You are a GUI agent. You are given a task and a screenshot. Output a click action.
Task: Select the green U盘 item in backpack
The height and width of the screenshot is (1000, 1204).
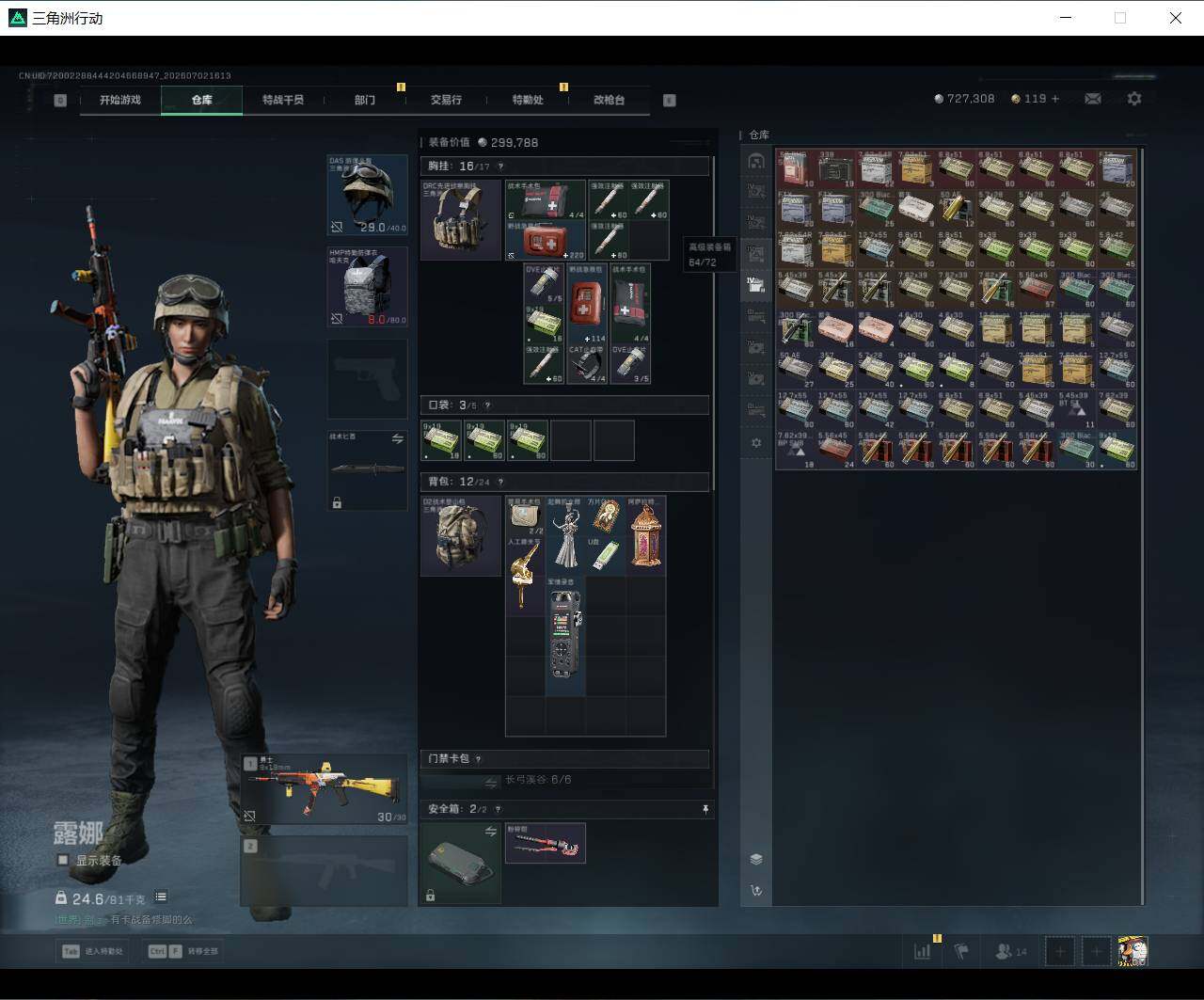605,555
